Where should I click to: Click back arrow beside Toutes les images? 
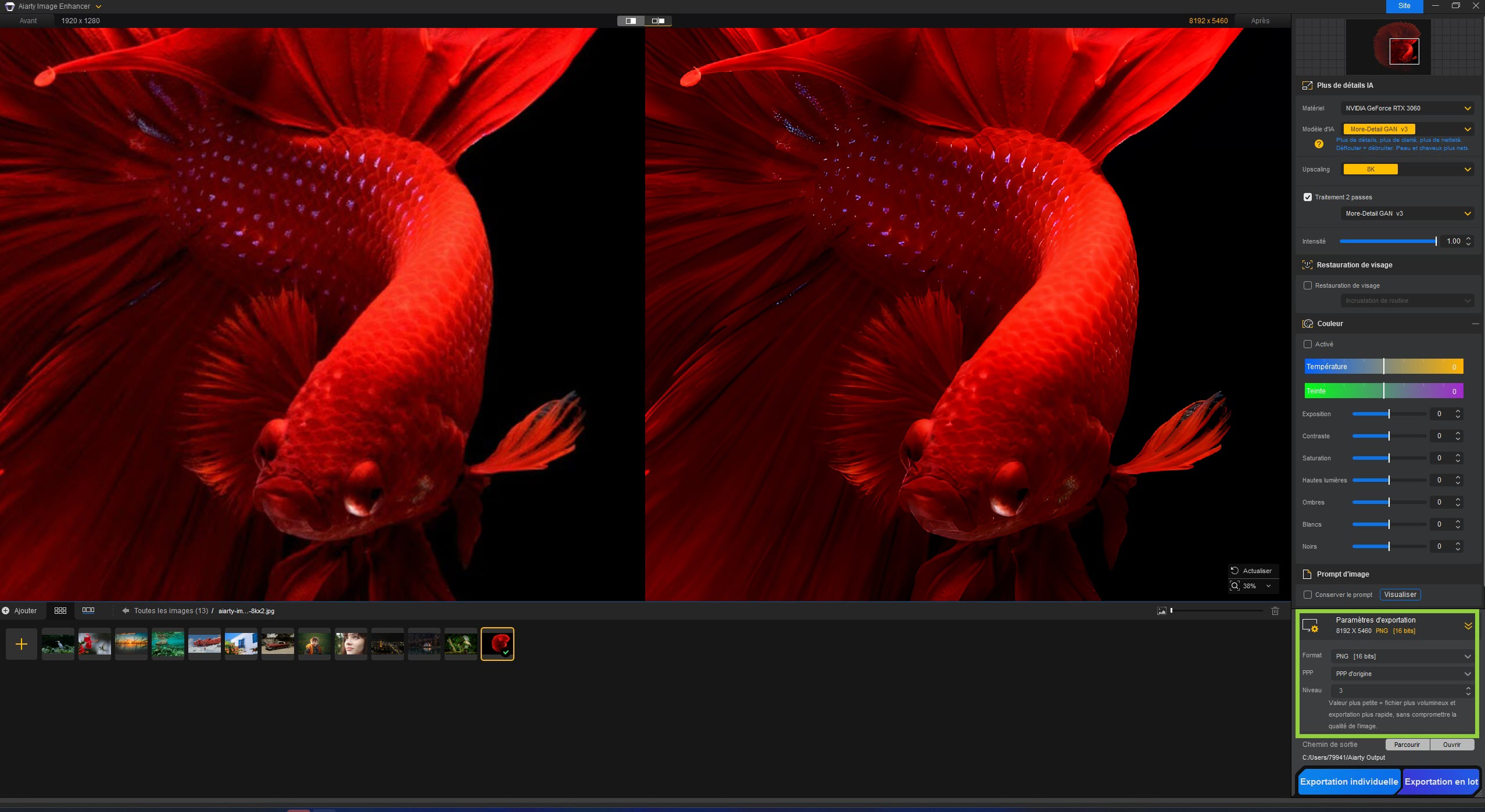126,611
